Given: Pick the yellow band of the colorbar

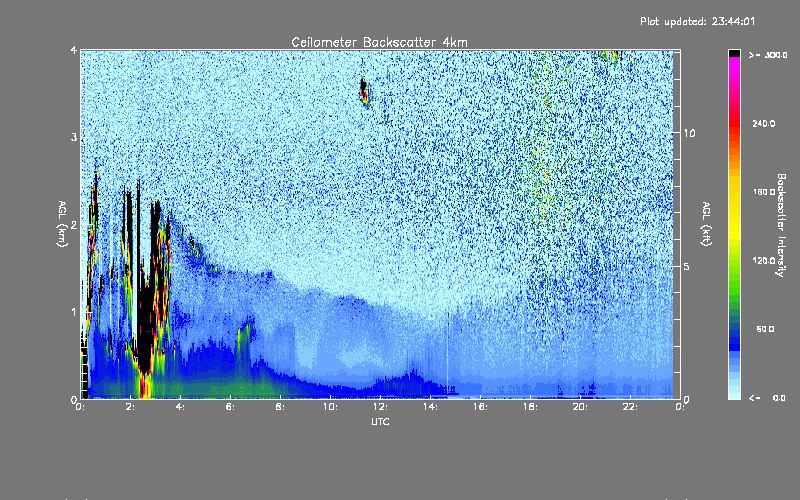Looking at the screenshot, I should pos(734,209).
